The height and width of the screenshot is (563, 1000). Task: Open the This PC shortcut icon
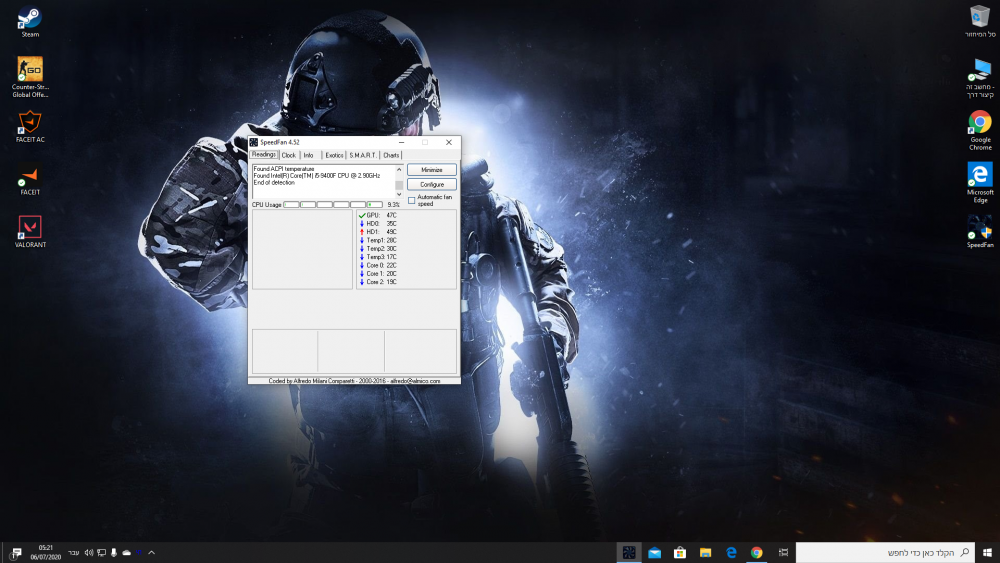point(980,78)
